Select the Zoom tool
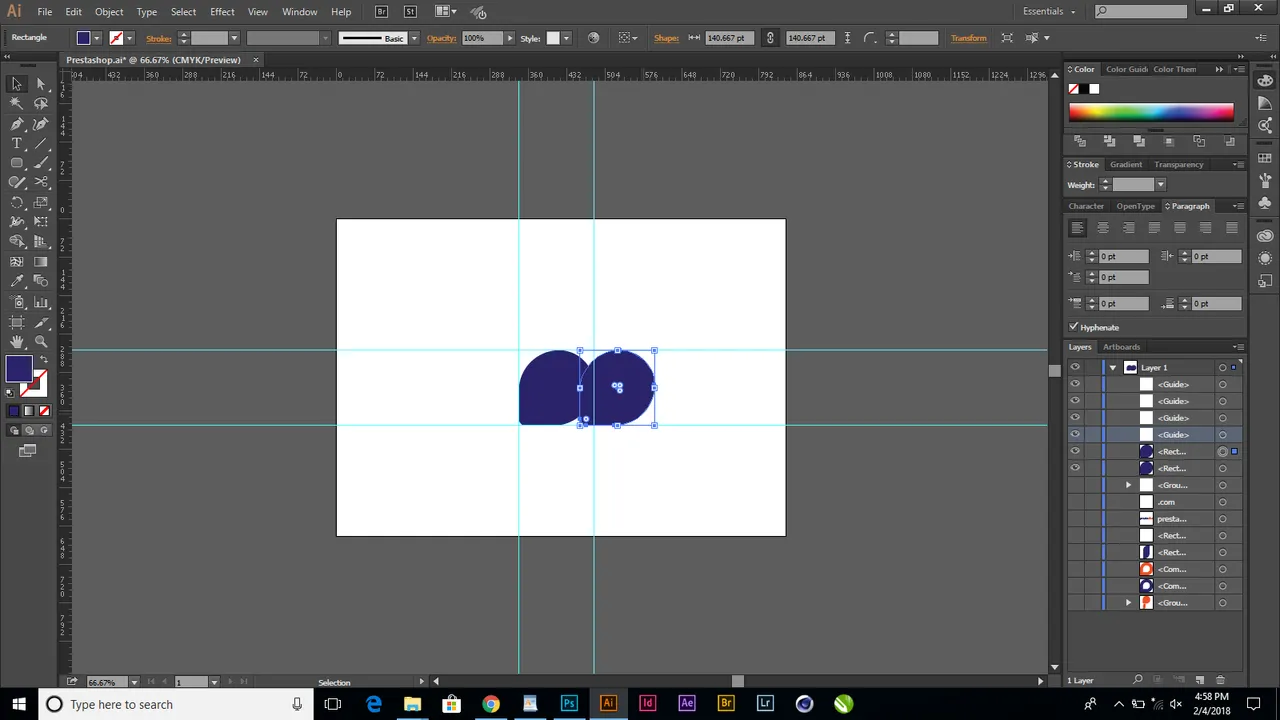This screenshot has height=720, width=1280. tap(41, 342)
